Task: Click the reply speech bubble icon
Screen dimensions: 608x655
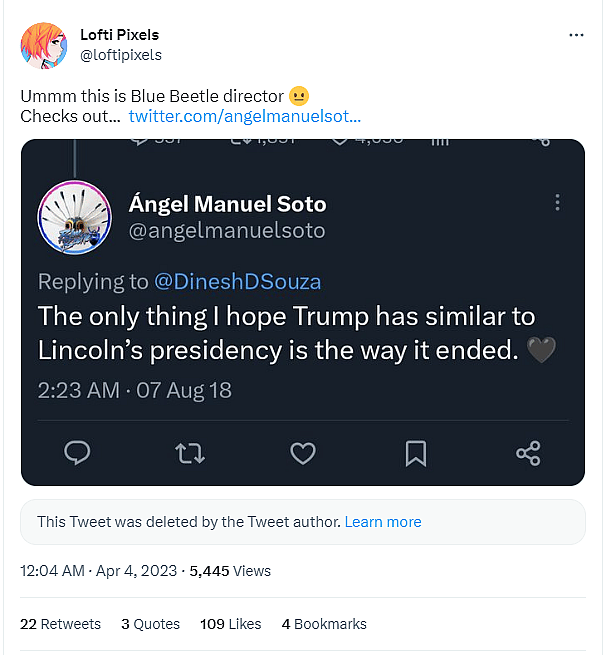Action: (x=77, y=453)
